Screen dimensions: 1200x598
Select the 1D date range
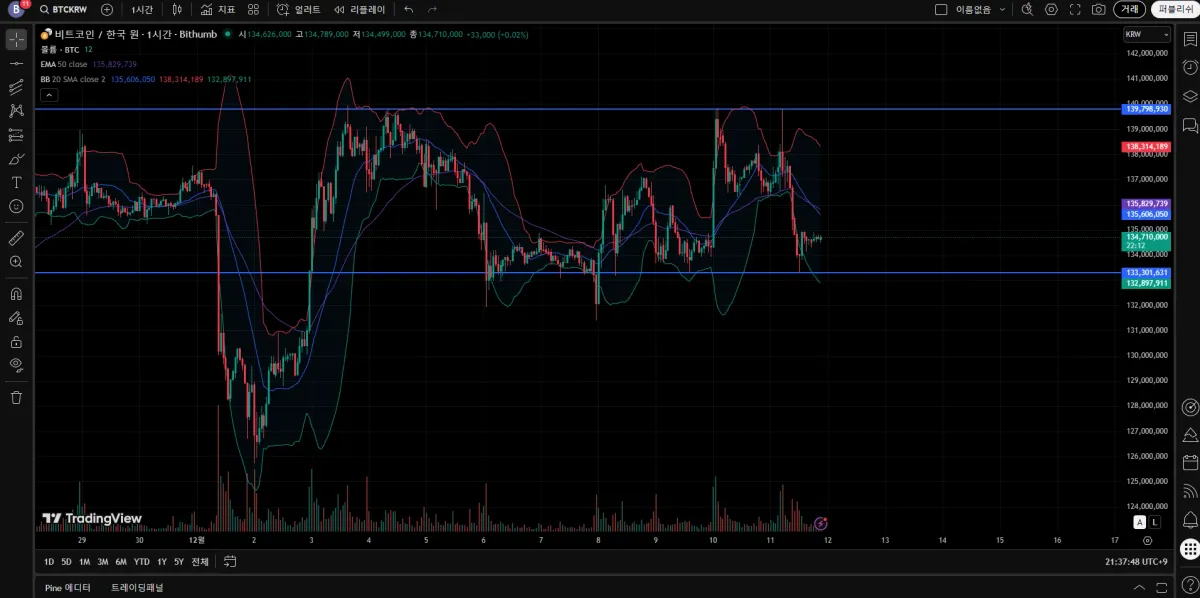(49, 561)
